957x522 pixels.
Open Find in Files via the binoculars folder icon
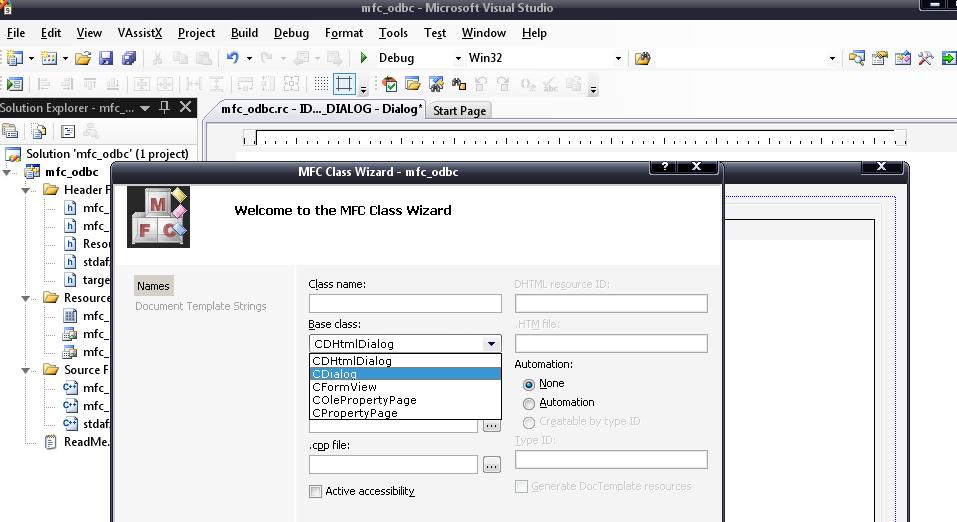[x=642, y=58]
